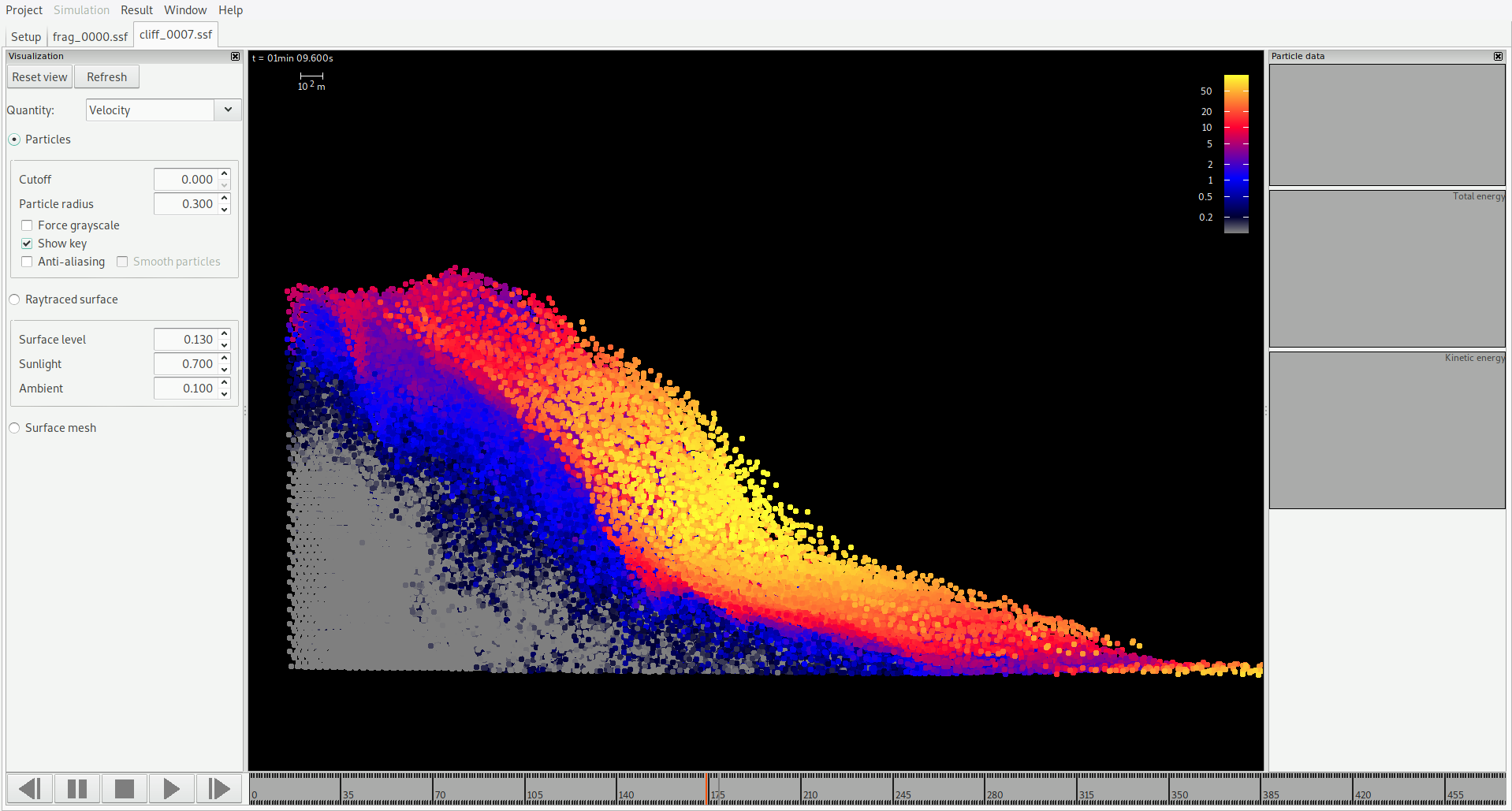Click the timestamp text t = 01min 09.600s
Viewport: 1512px width, 811px height.
tap(292, 58)
